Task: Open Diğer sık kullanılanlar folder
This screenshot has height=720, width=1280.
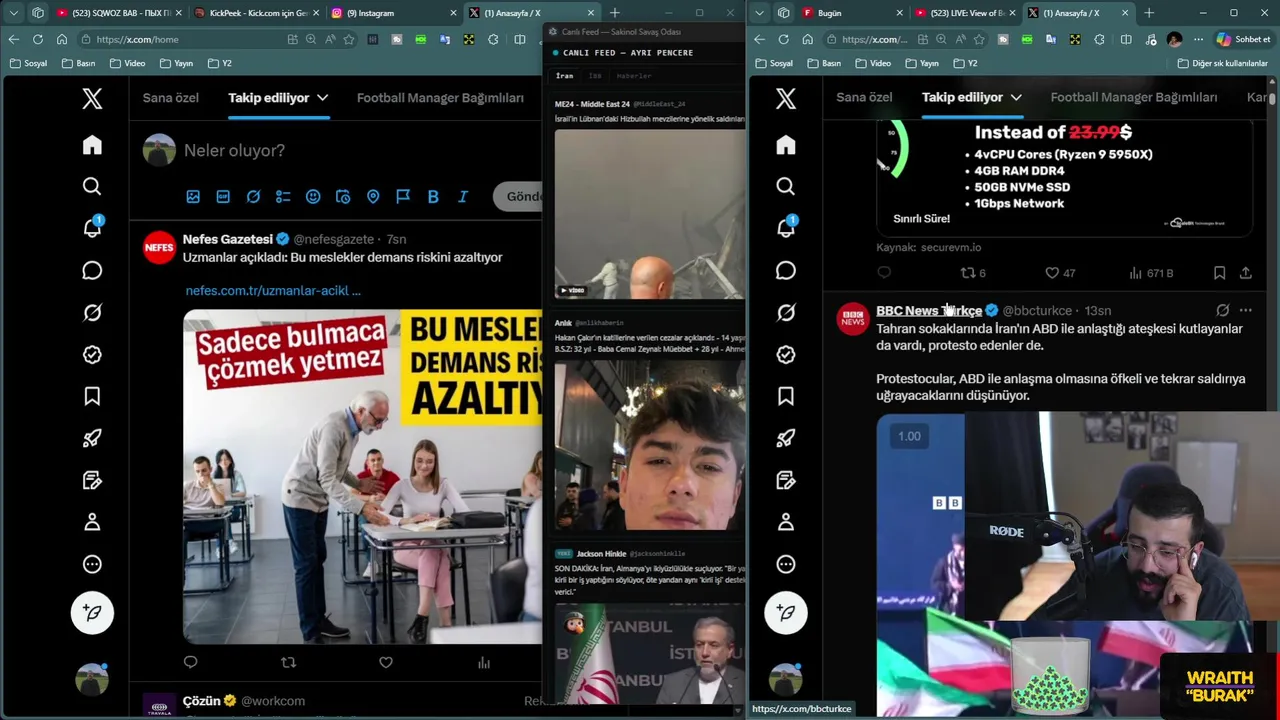Action: click(x=1221, y=63)
